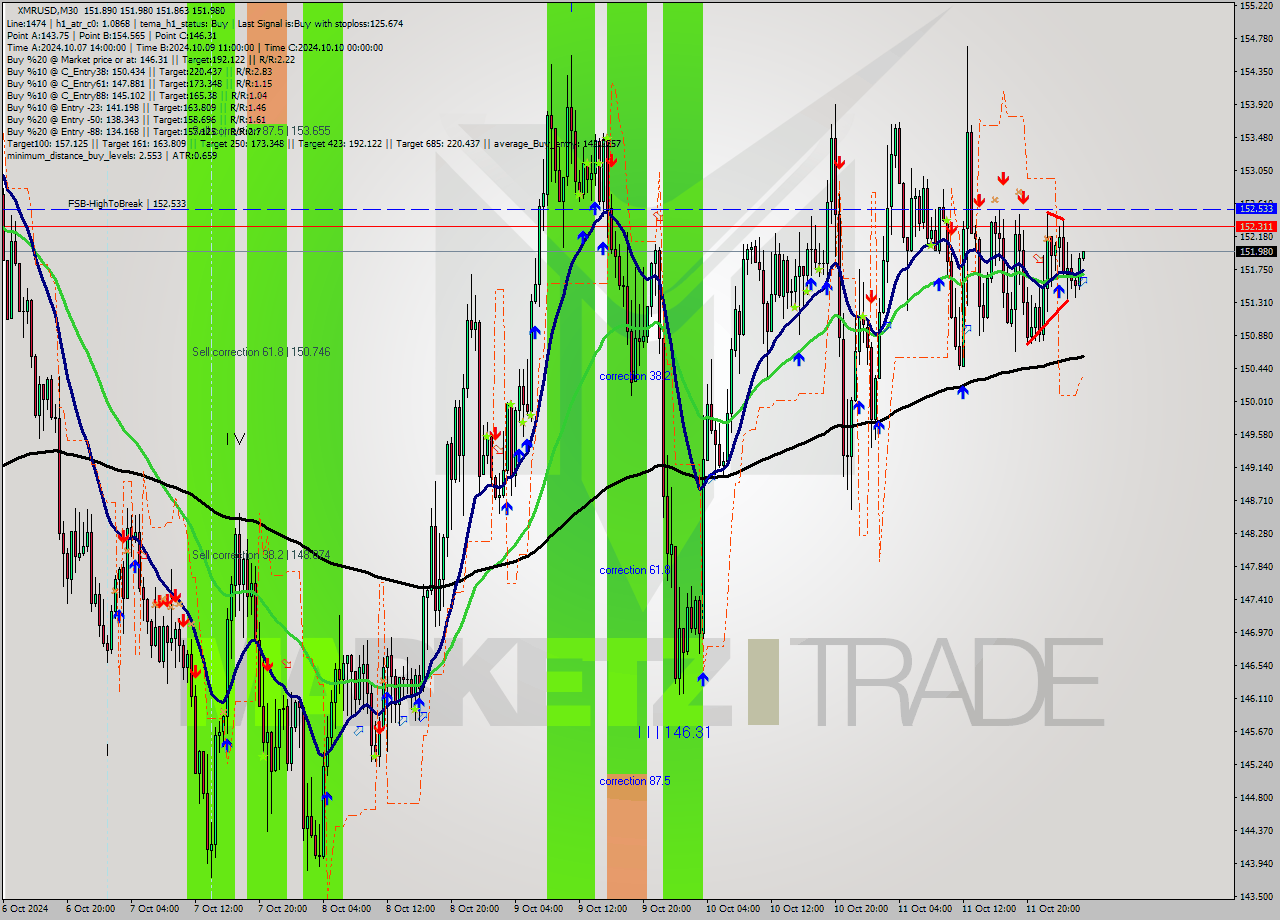Click the 8 Oct 04:00 time label
The height and width of the screenshot is (920, 1280).
point(345,909)
